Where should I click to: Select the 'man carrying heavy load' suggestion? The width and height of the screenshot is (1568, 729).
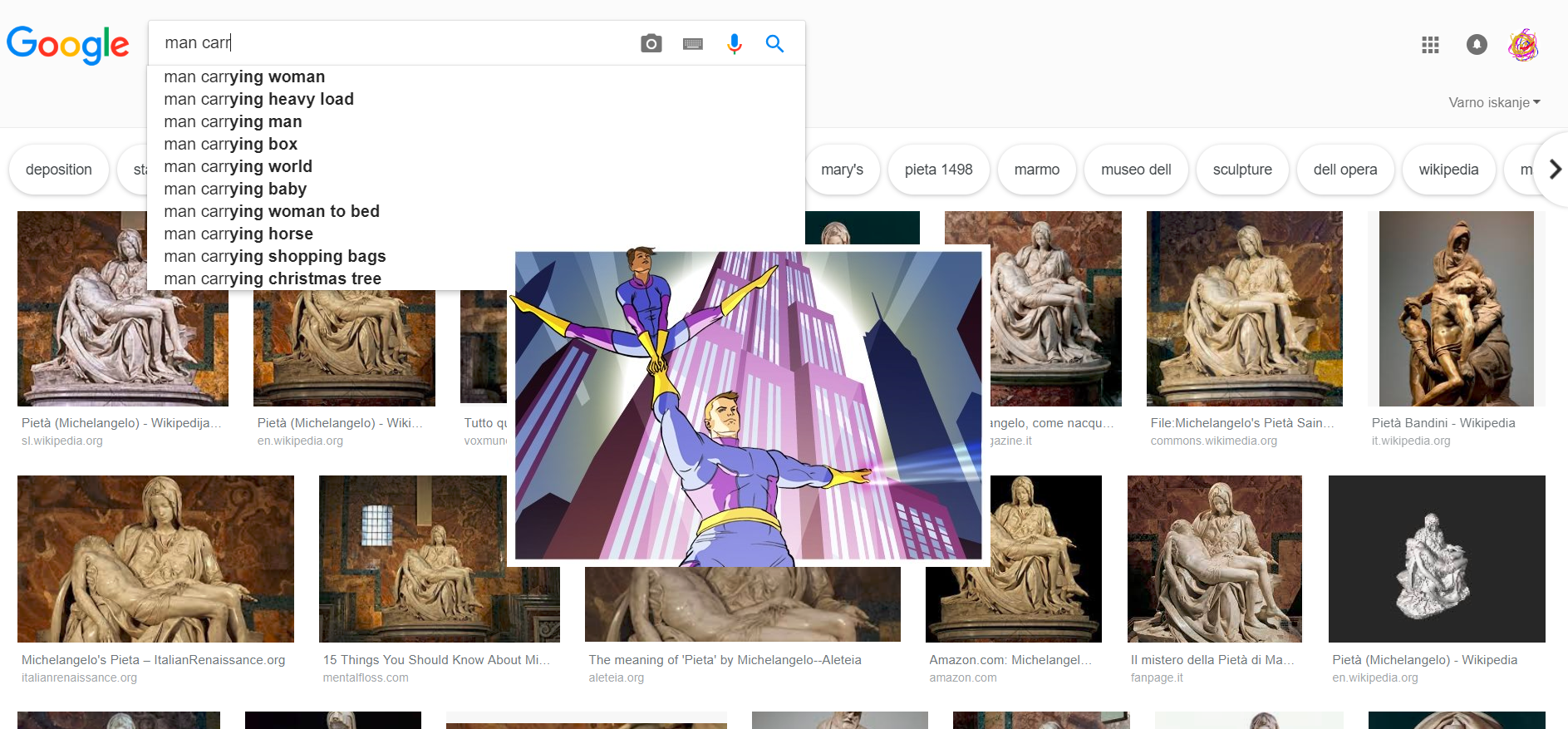point(258,99)
